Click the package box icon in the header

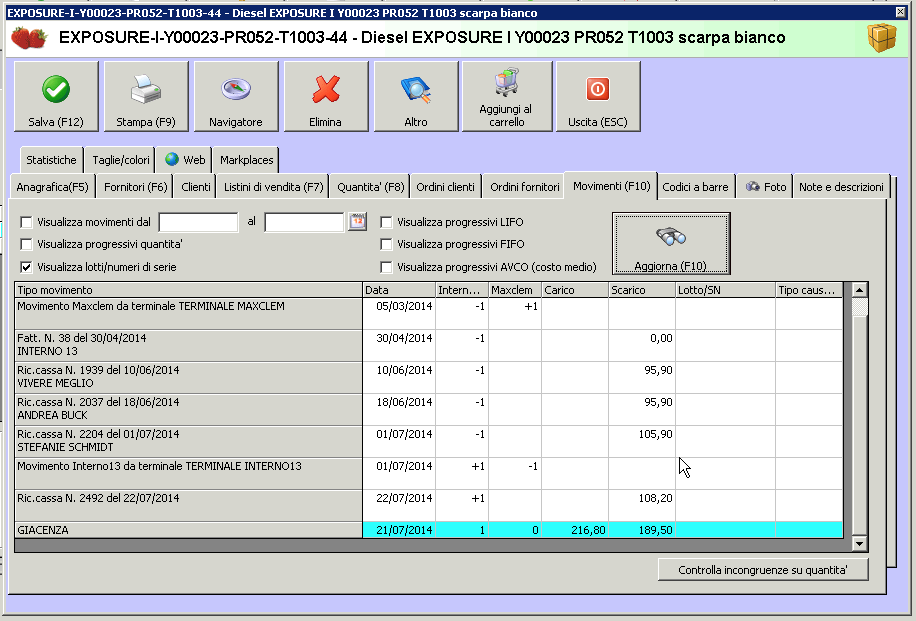[x=882, y=38]
